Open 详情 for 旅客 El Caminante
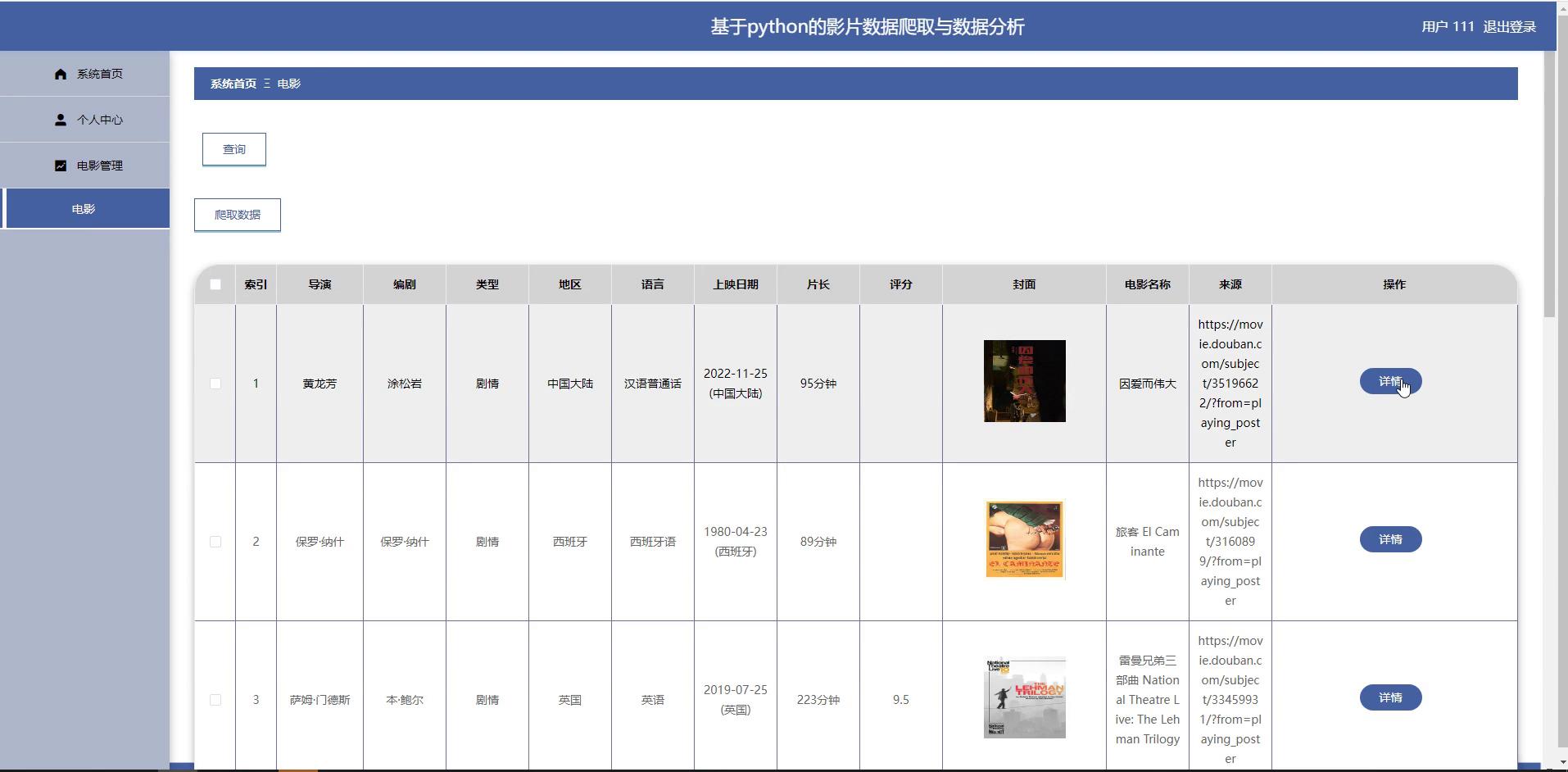 click(1391, 539)
